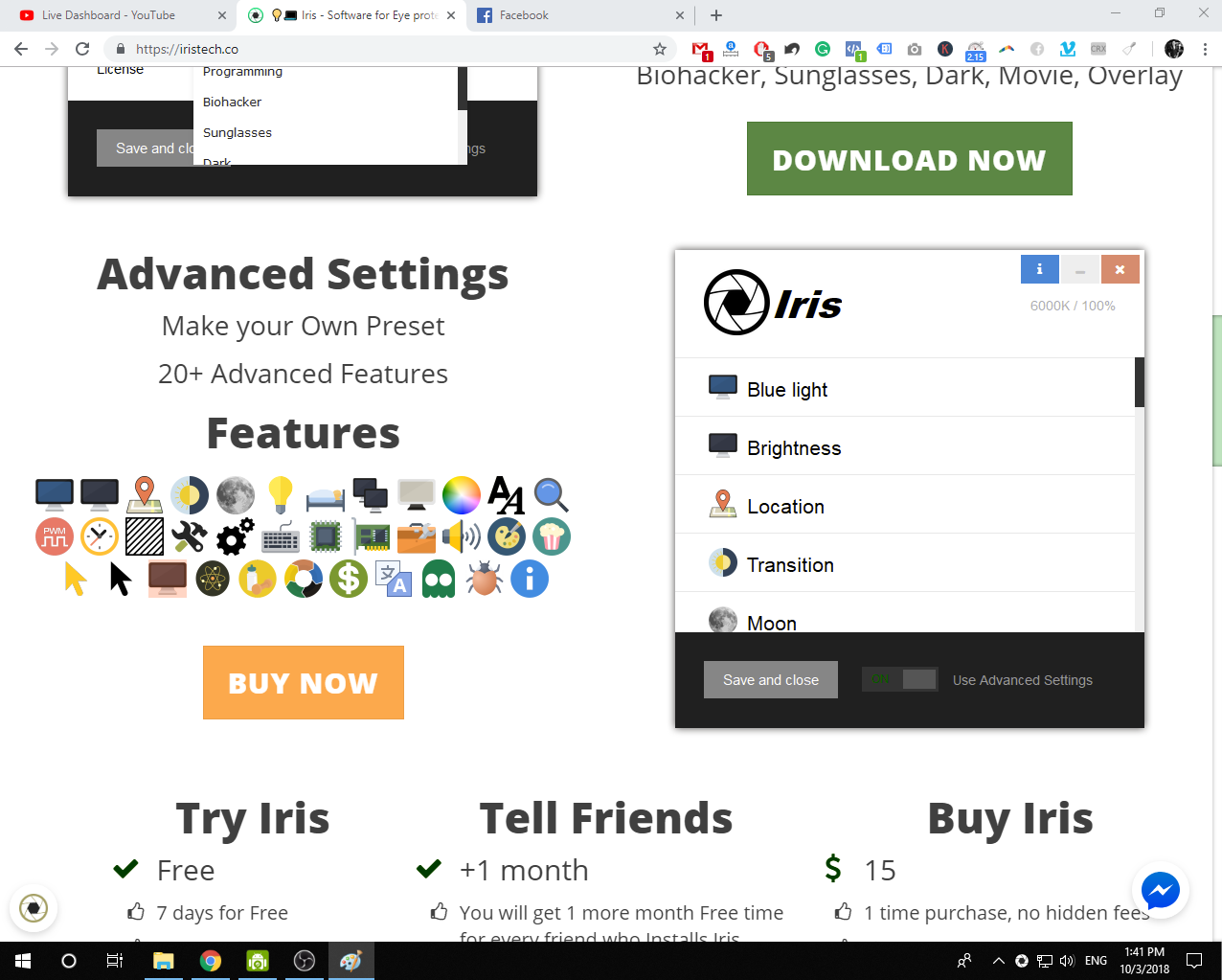The image size is (1222, 980).
Task: Click the green dollar sign feature icon
Action: click(349, 579)
